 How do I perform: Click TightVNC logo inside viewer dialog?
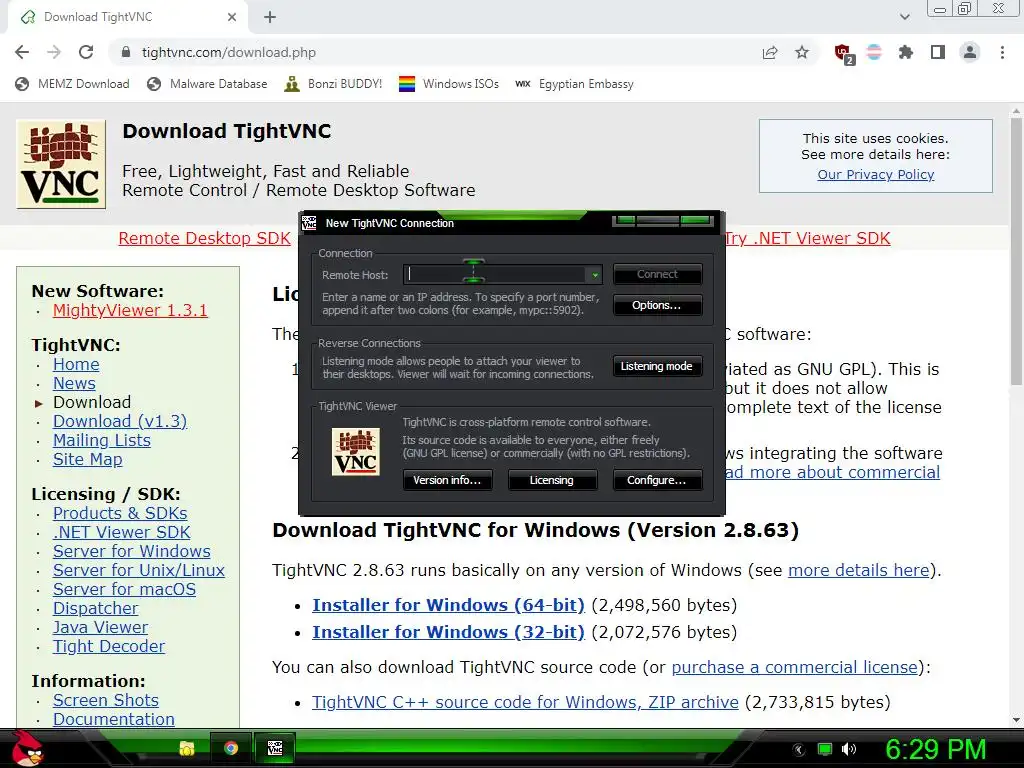pyautogui.click(x=356, y=452)
